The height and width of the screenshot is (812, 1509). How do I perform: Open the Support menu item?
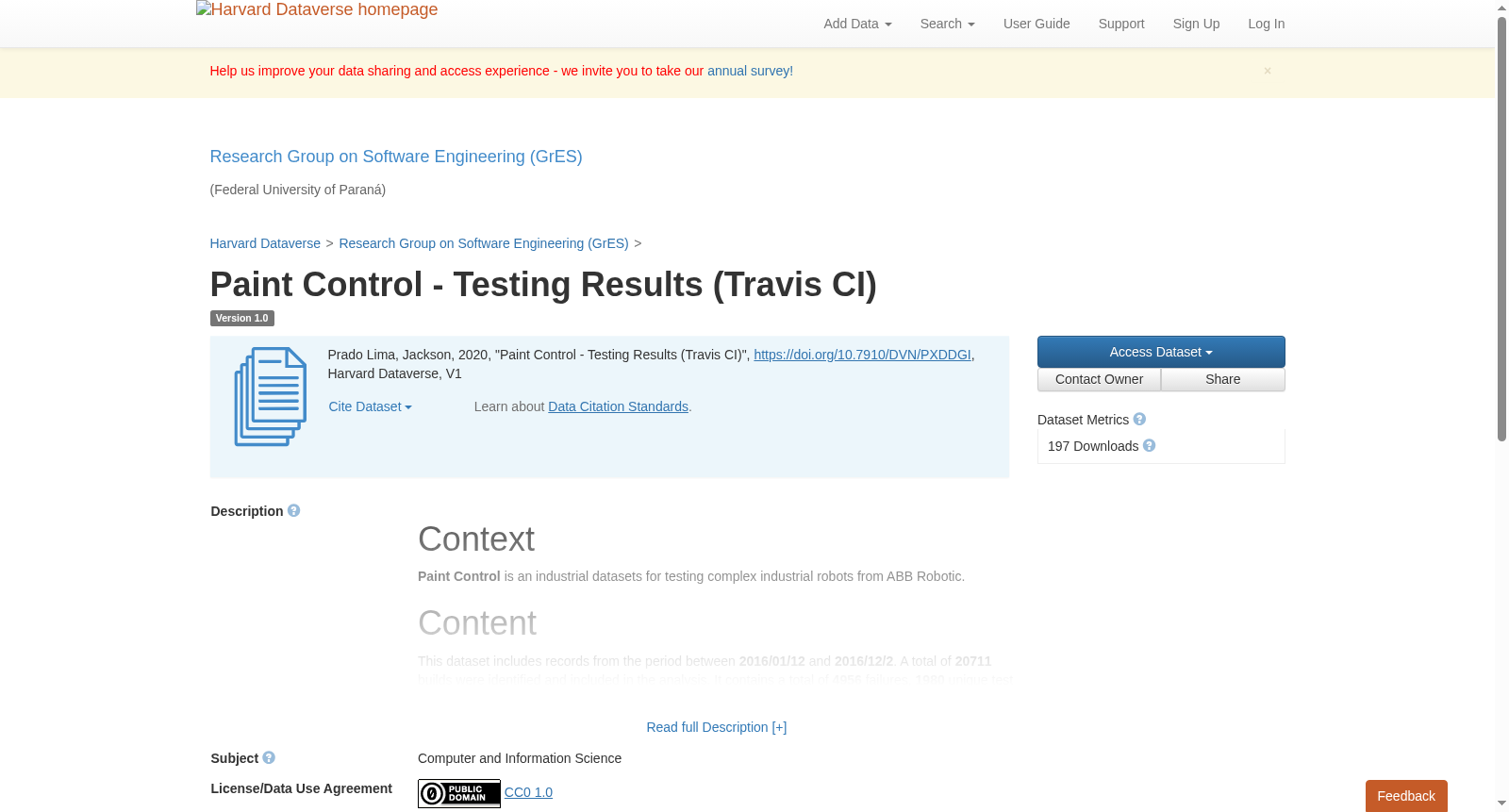tap(1121, 24)
